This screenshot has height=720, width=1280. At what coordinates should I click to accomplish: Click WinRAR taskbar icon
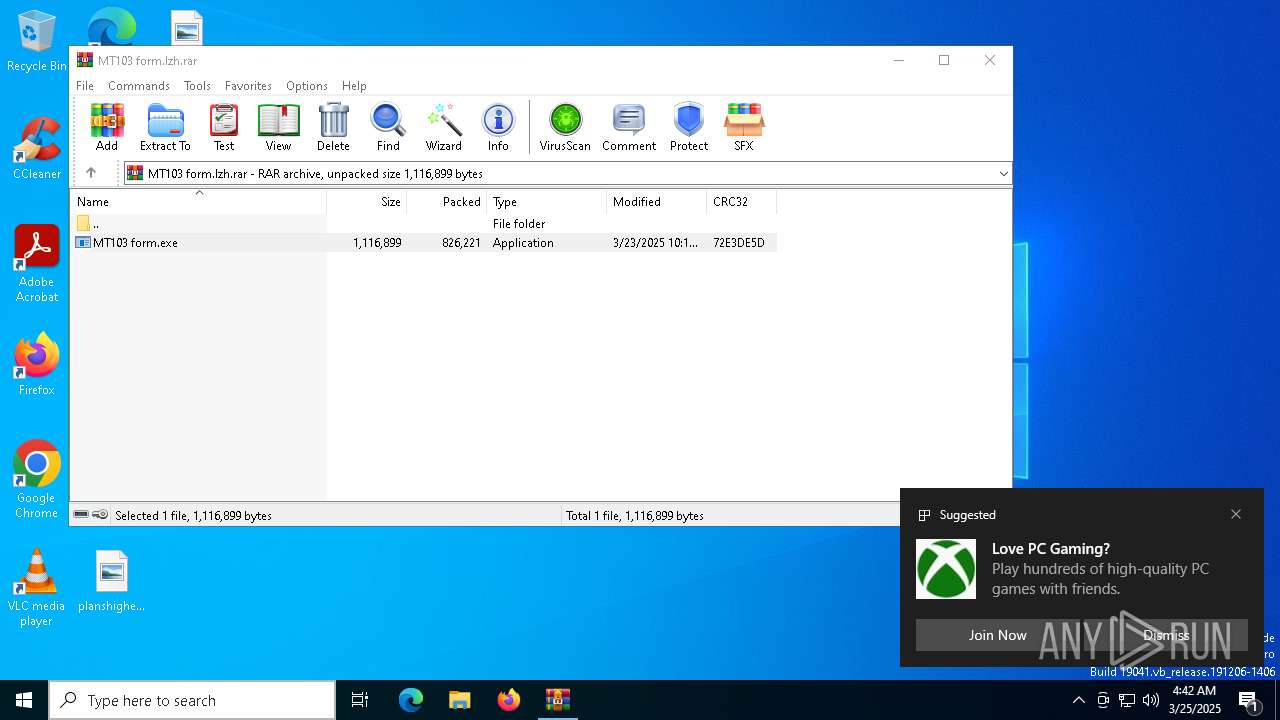557,700
